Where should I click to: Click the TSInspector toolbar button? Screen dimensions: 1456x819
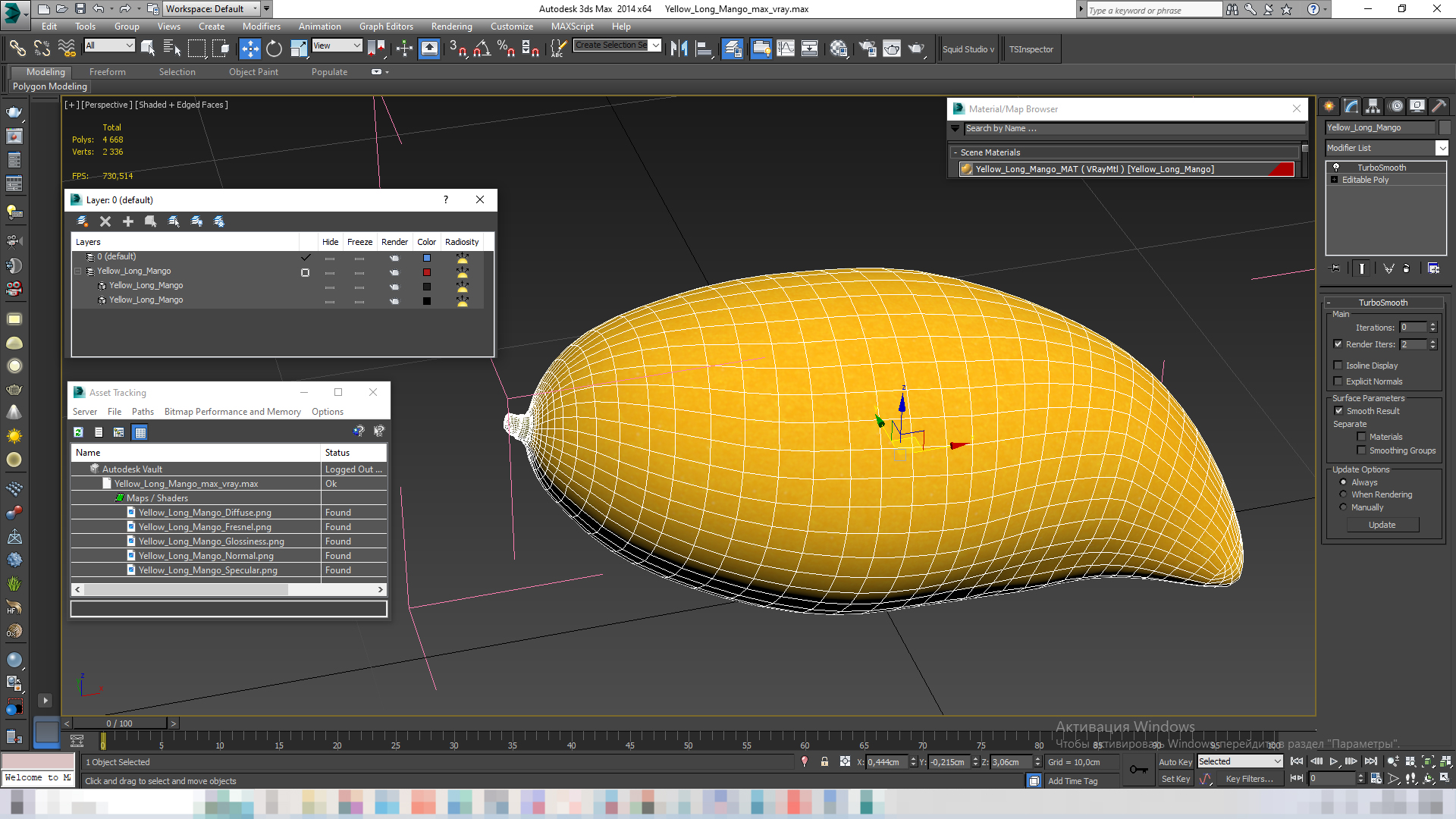coord(1031,49)
